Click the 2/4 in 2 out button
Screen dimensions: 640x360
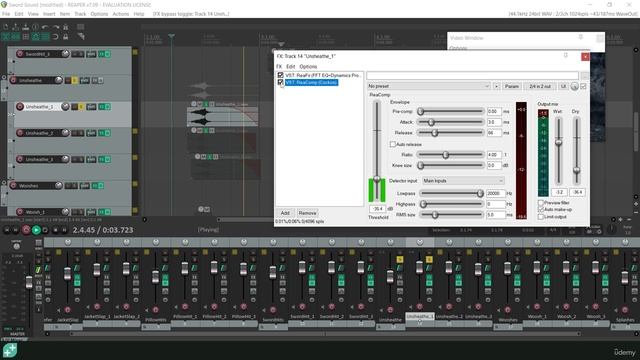pos(540,86)
